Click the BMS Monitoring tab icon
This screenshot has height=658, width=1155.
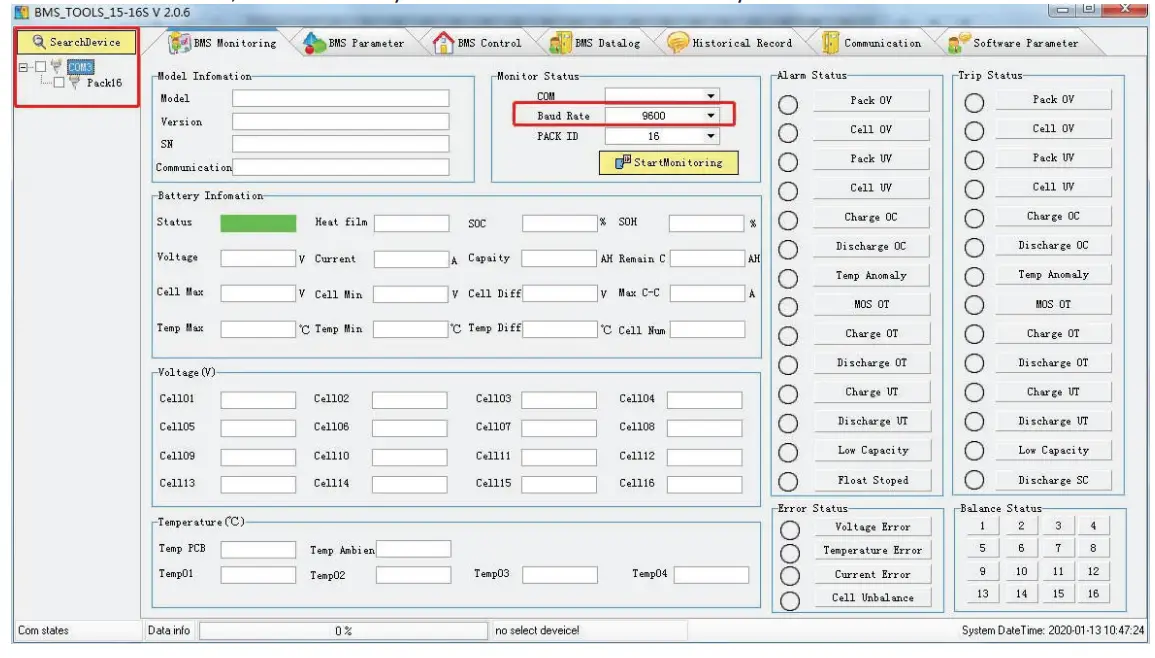[179, 43]
